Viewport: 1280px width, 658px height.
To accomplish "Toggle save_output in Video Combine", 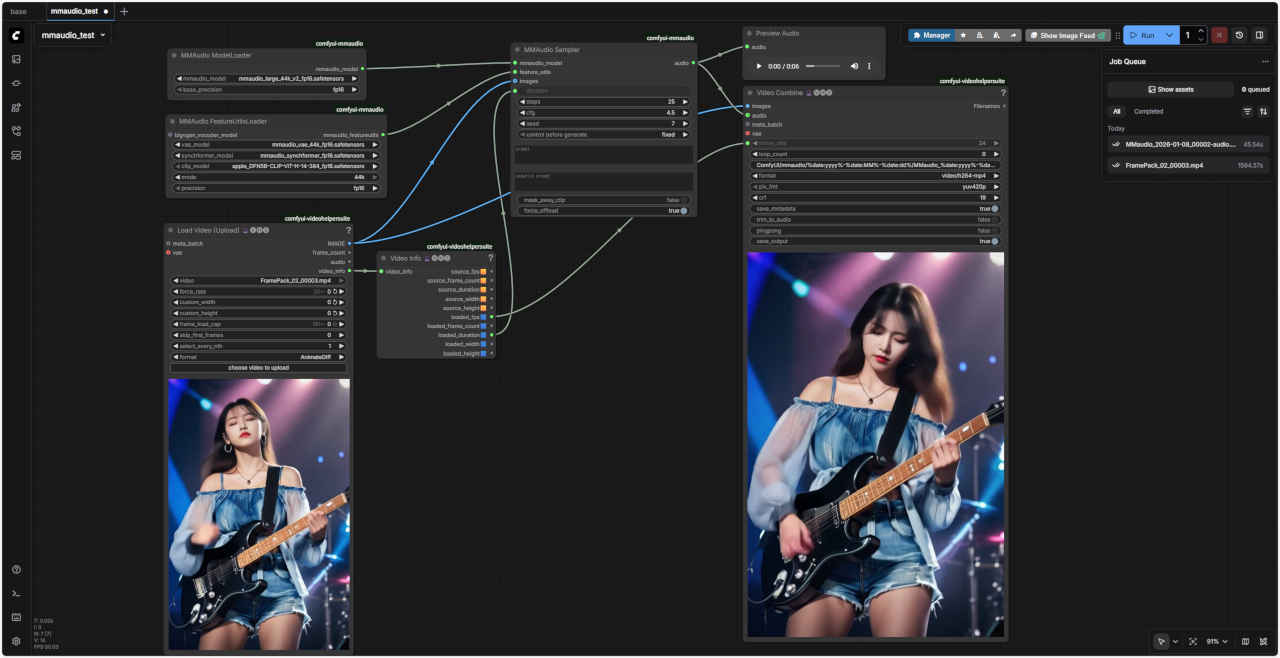I will (x=995, y=241).
